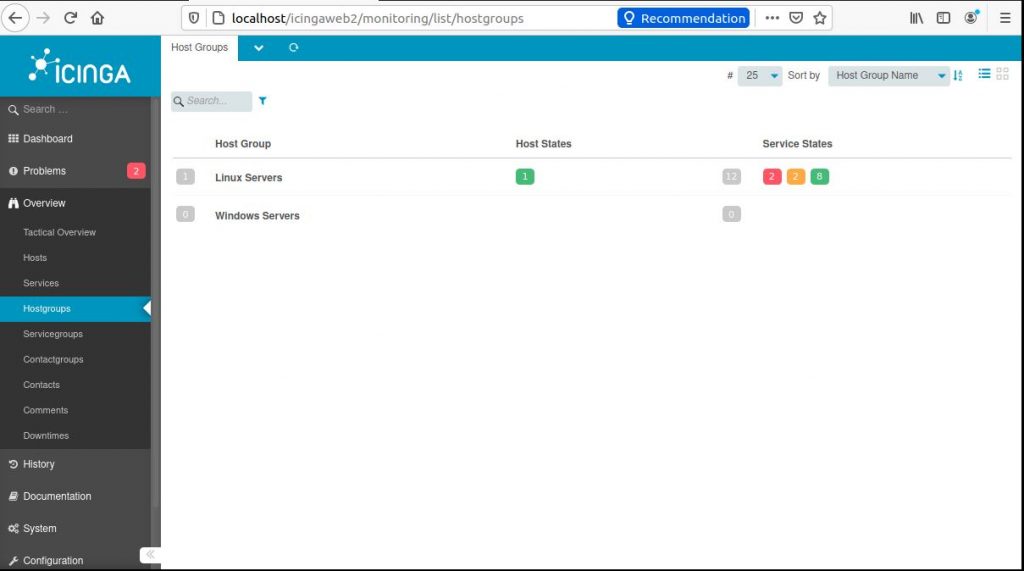Open the browser hamburger menu

point(1005,18)
